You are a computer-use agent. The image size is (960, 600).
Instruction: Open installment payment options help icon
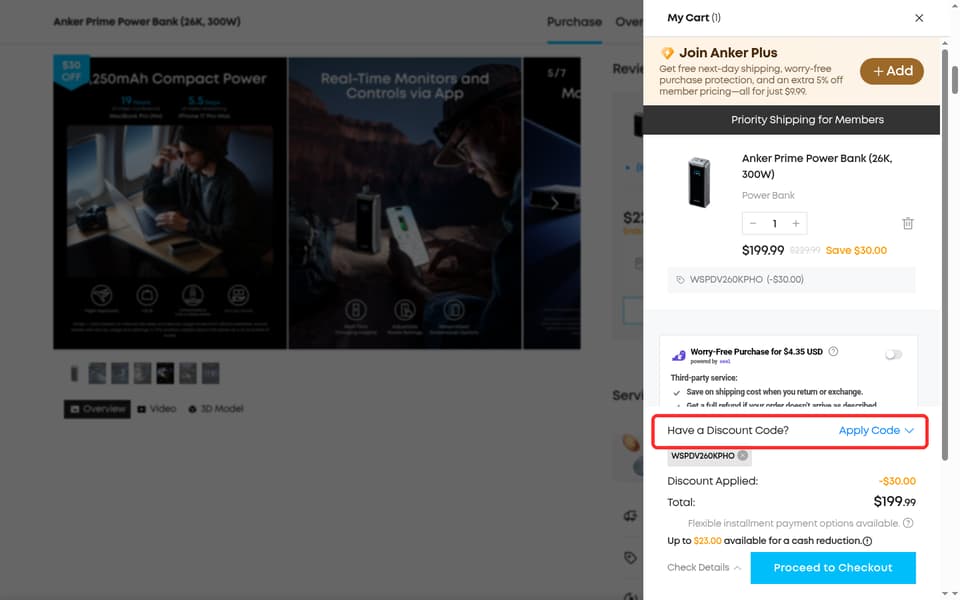(908, 523)
